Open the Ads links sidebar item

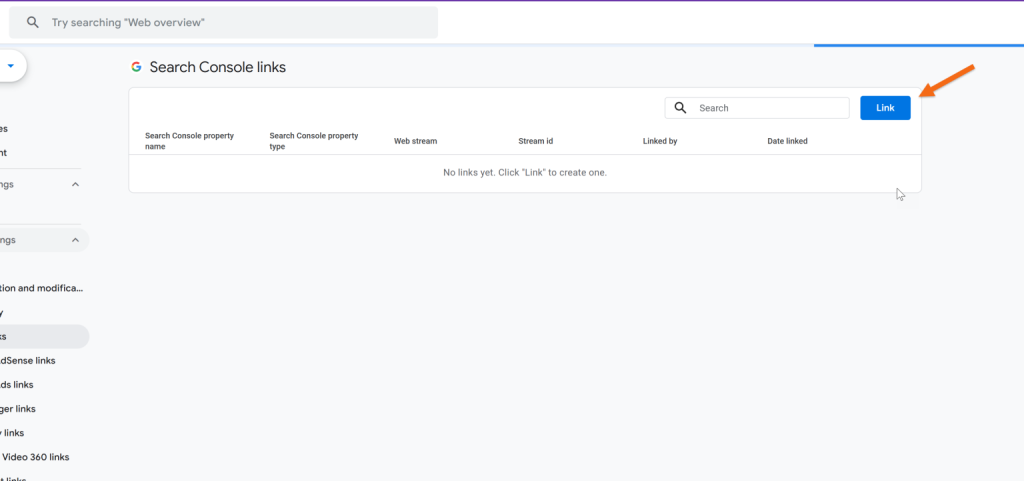tap(17, 384)
